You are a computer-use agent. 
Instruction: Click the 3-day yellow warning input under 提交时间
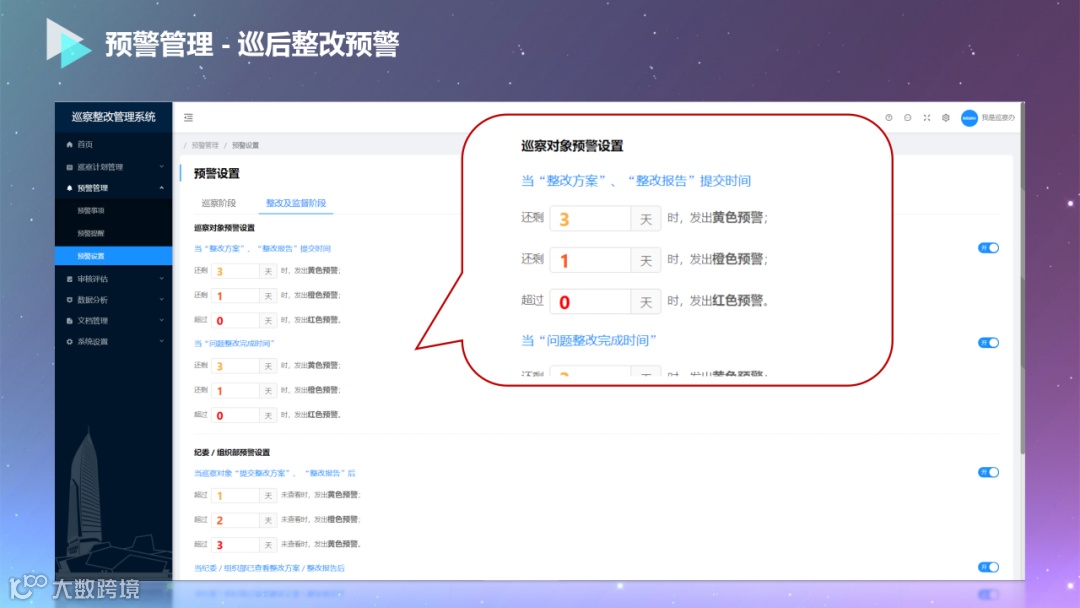pyautogui.click(x=235, y=271)
